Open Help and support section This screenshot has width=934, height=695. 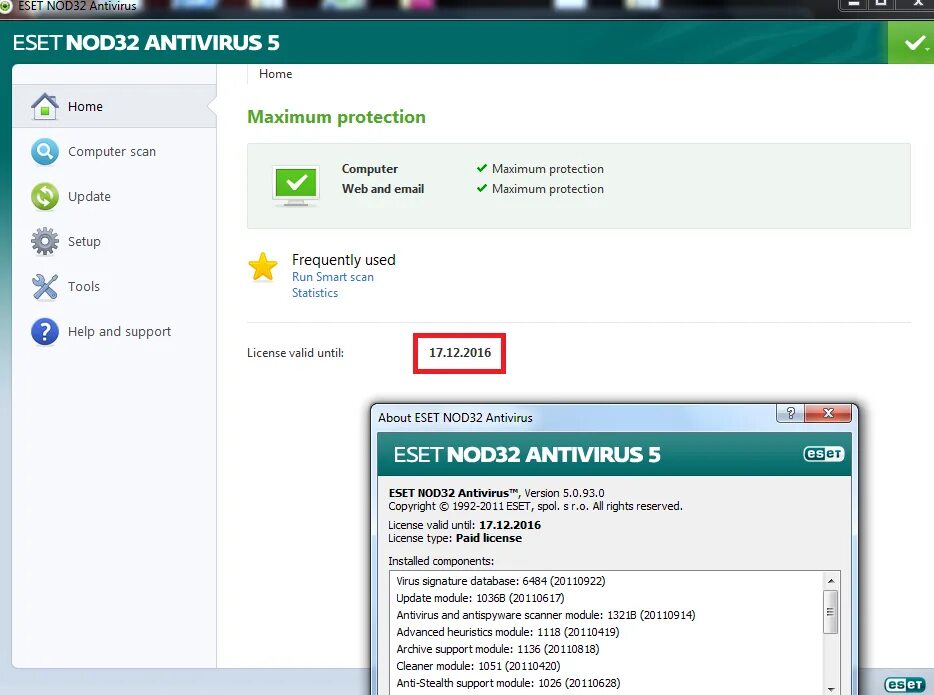point(119,332)
